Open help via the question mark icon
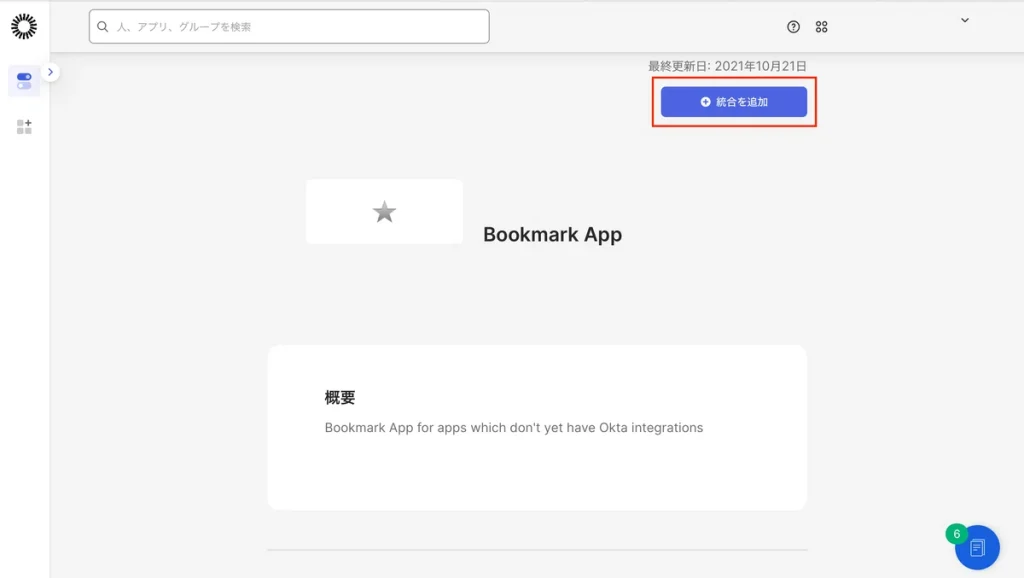This screenshot has width=1024, height=578. click(x=794, y=27)
